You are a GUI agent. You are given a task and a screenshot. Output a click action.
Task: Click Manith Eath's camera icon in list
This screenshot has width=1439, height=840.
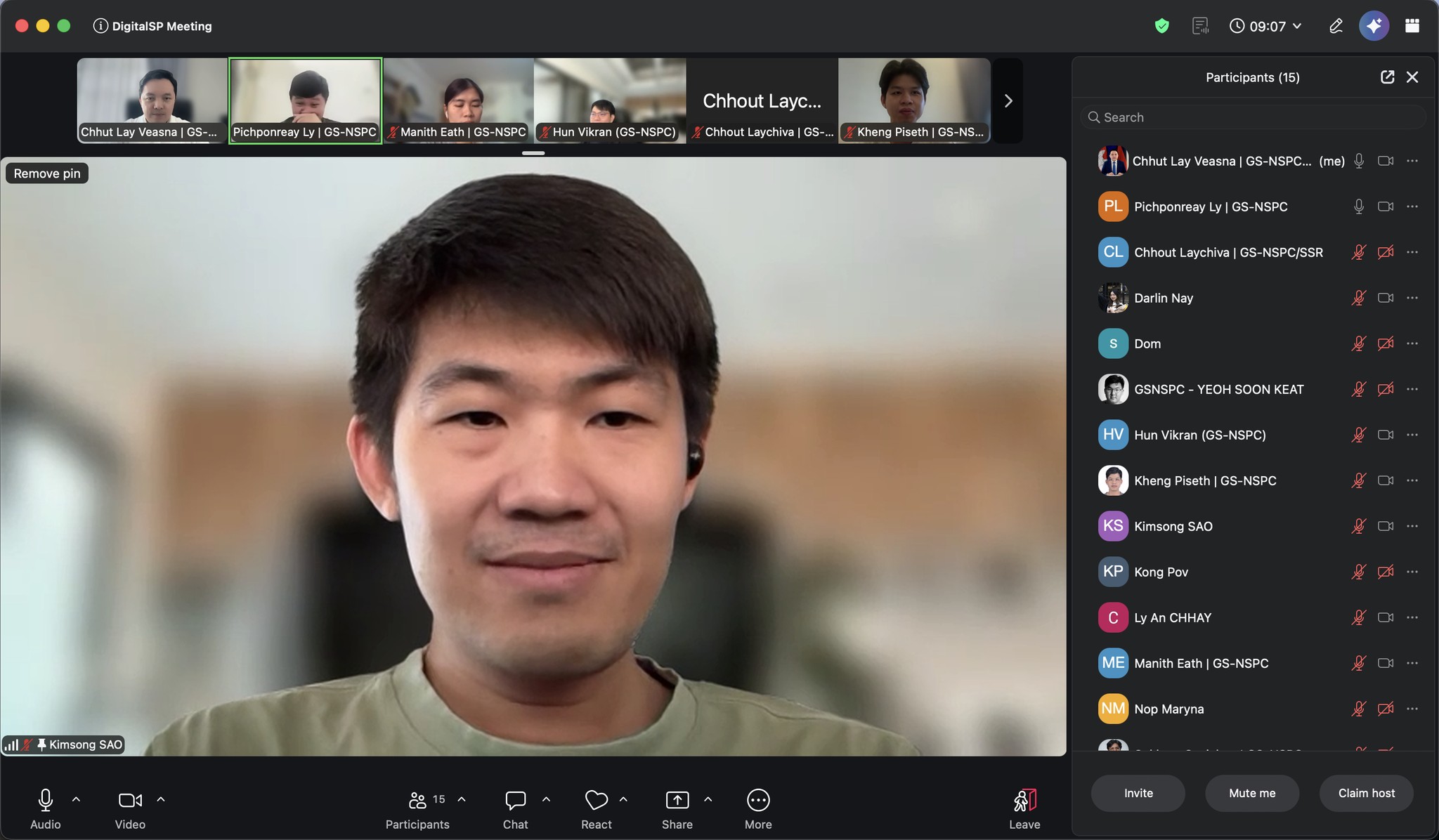pos(1386,663)
